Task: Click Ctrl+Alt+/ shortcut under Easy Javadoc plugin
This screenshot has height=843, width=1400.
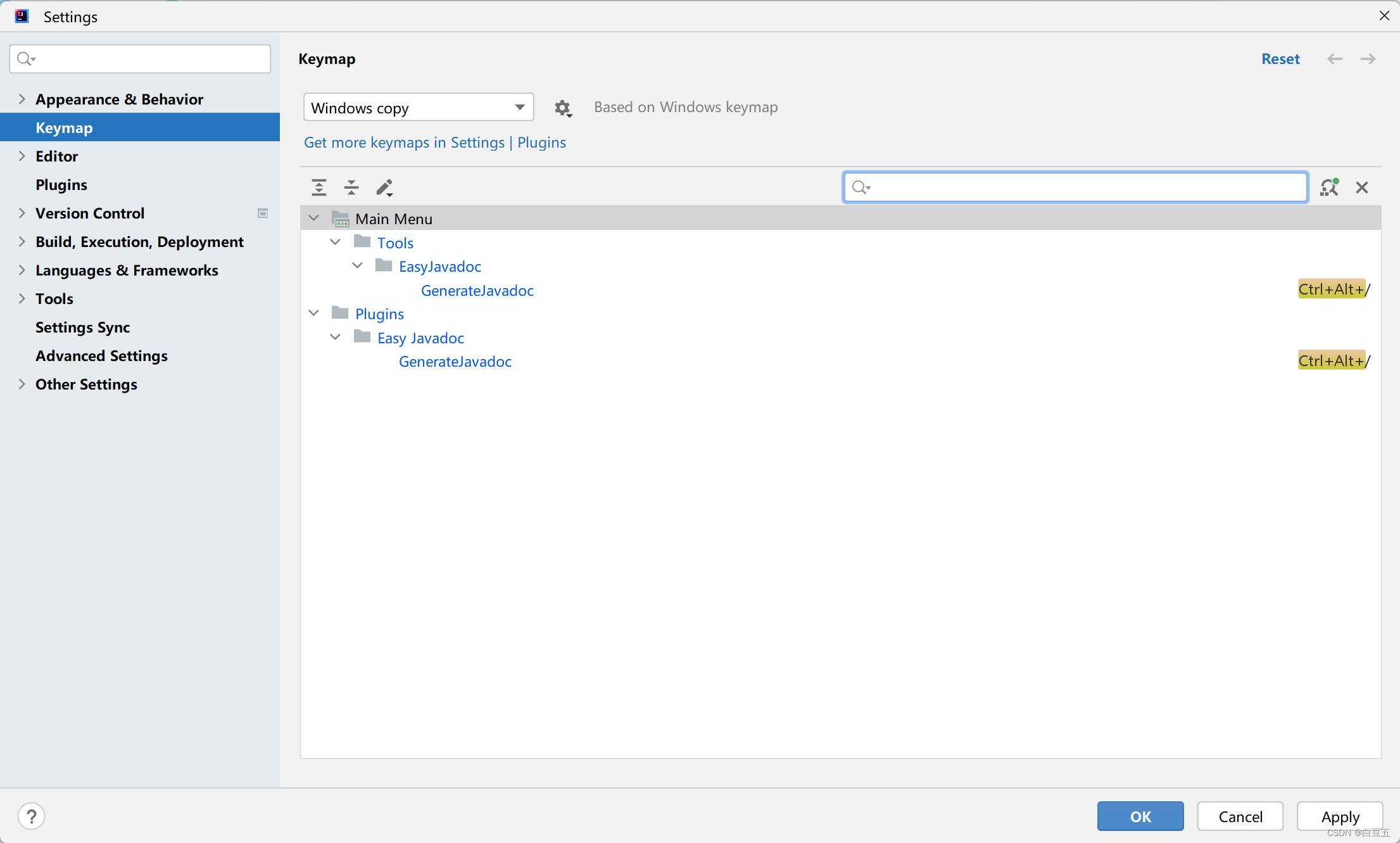Action: [x=1334, y=361]
